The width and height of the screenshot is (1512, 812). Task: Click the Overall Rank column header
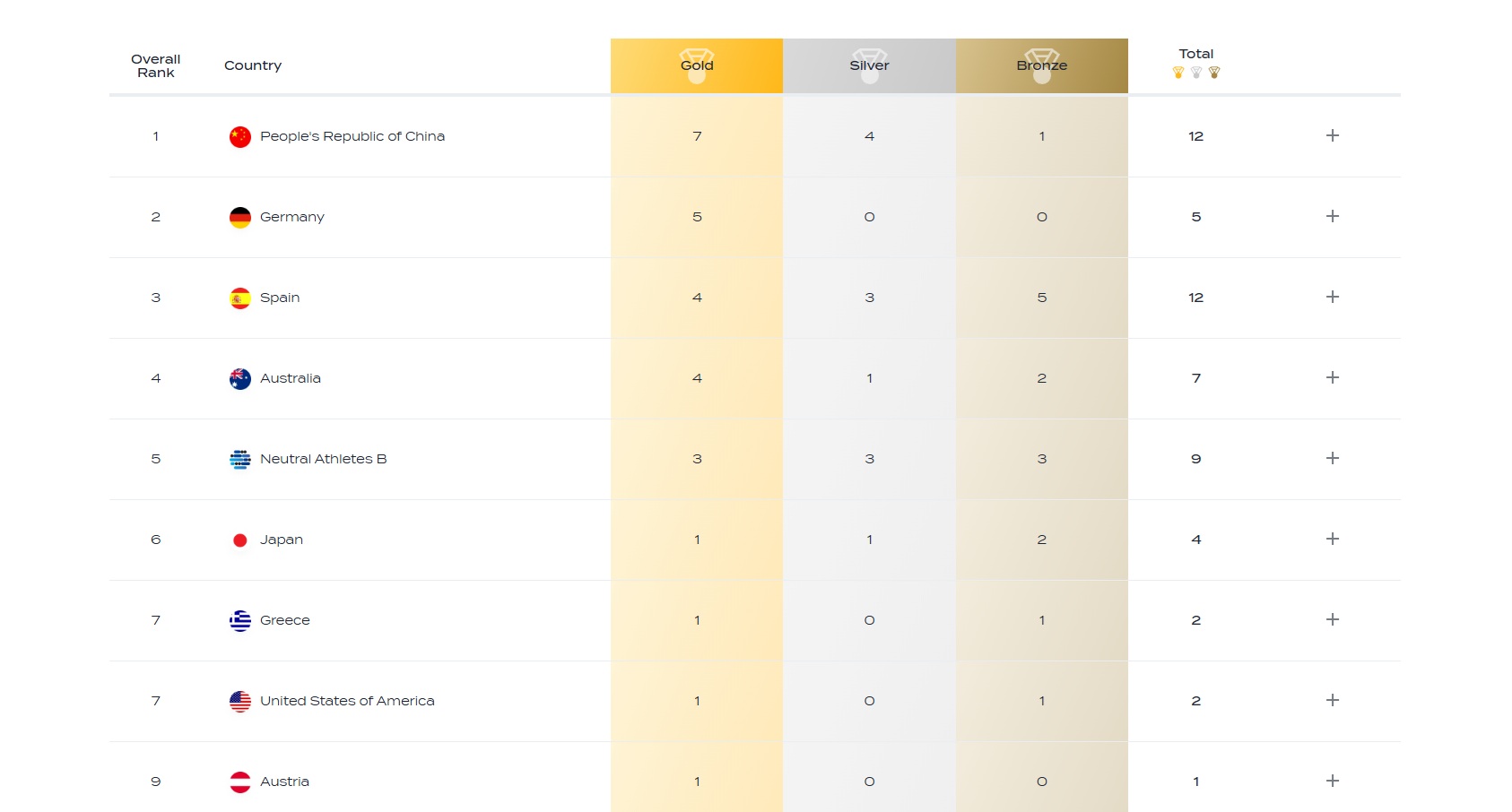point(156,65)
